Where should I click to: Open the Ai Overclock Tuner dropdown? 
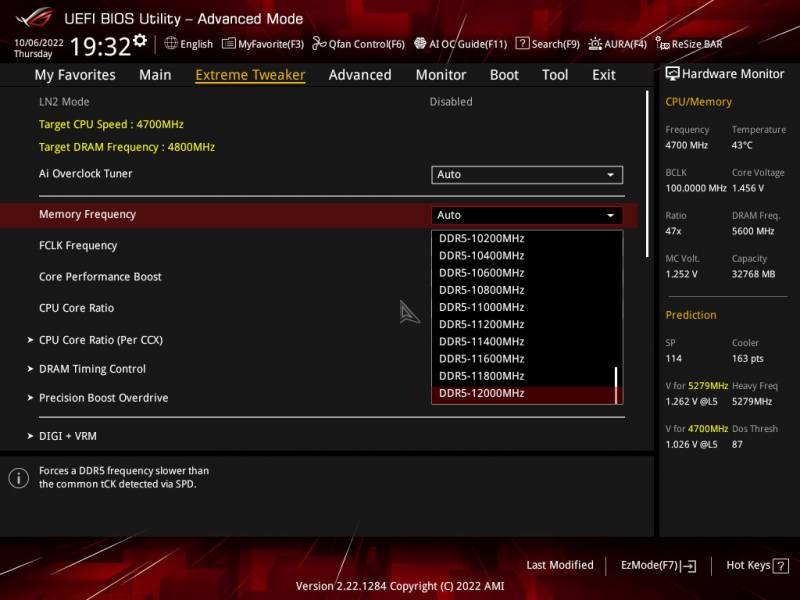point(527,174)
